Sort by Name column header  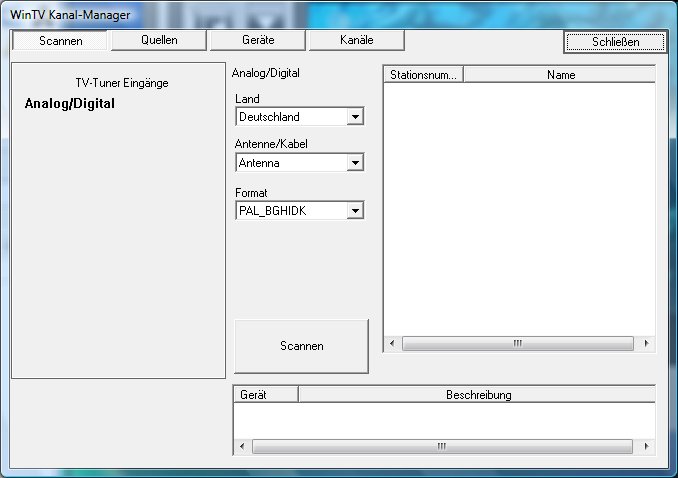(x=560, y=75)
